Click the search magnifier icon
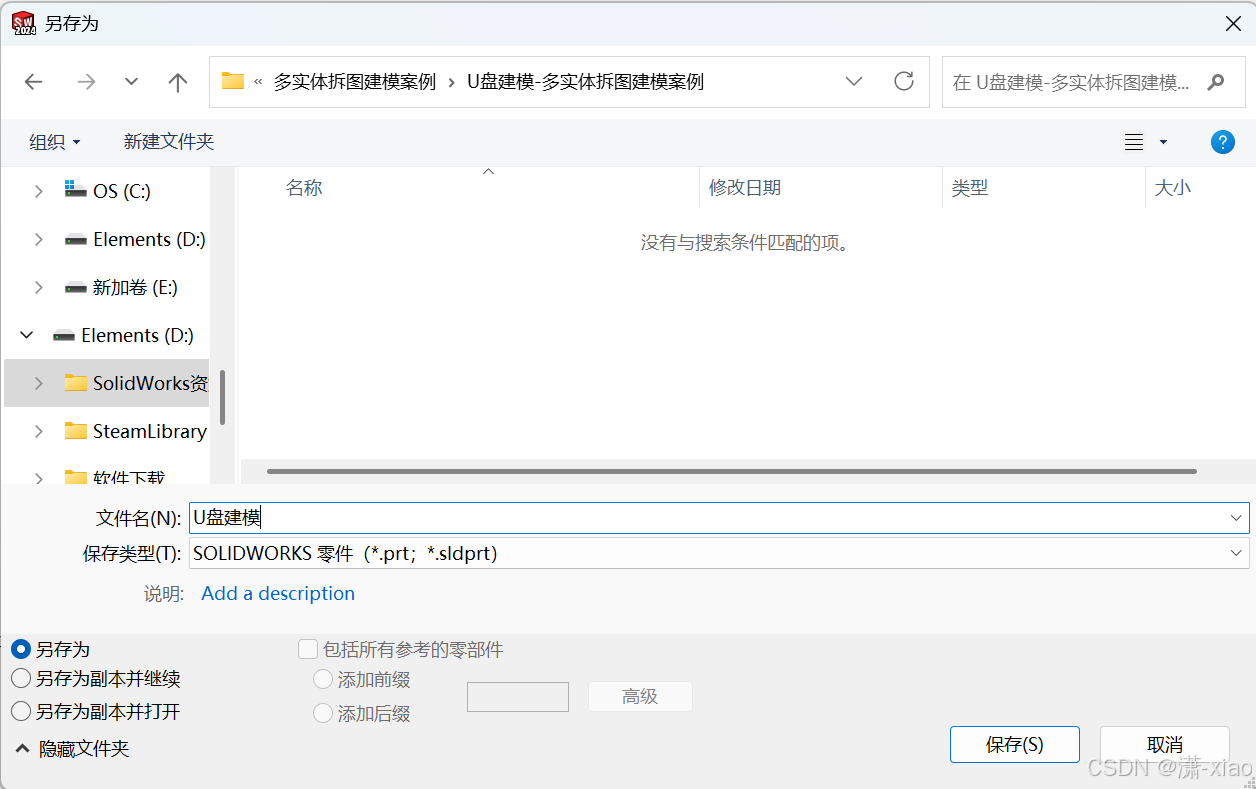The width and height of the screenshot is (1256, 789). tap(1216, 82)
